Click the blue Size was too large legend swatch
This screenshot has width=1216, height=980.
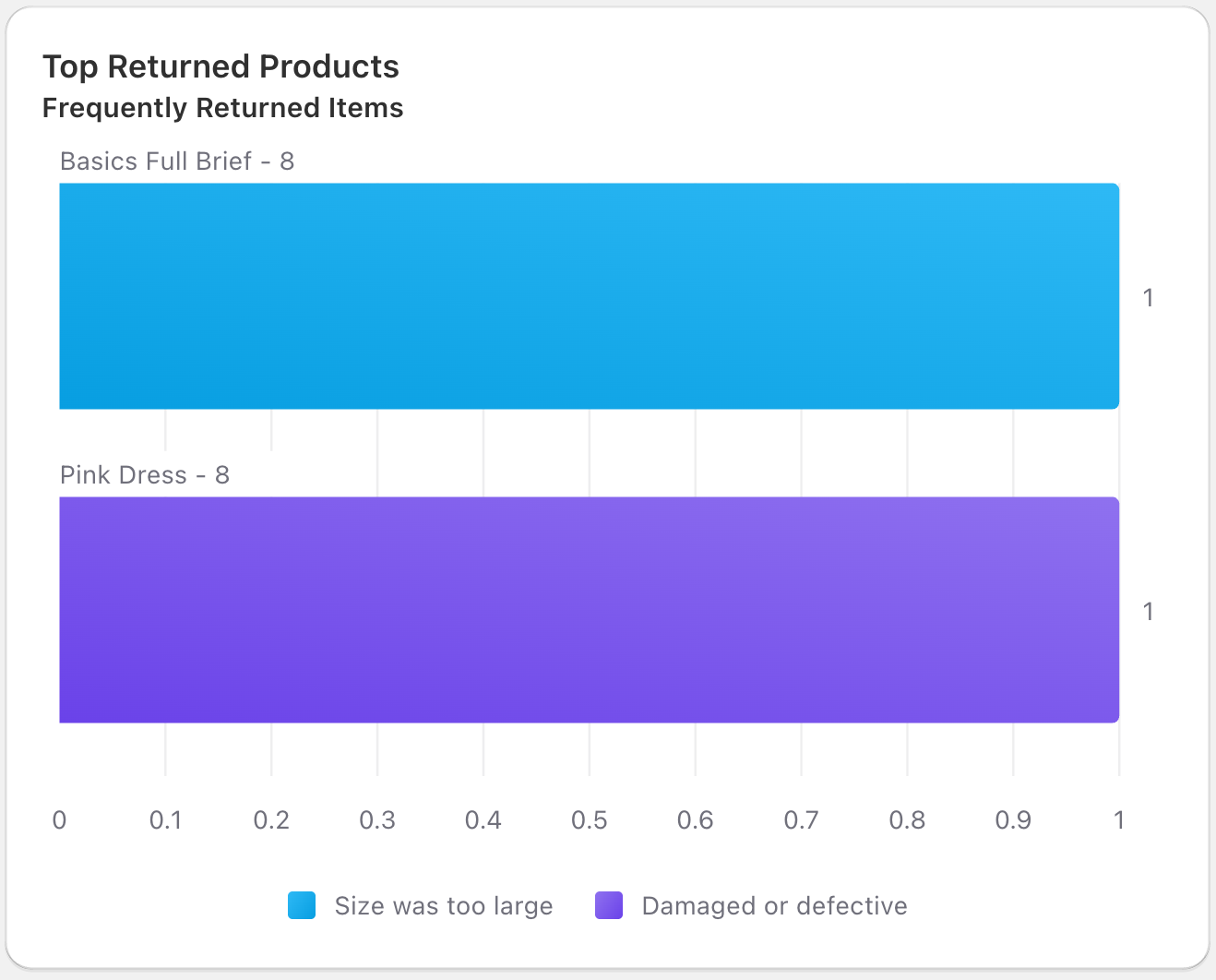pyautogui.click(x=302, y=905)
